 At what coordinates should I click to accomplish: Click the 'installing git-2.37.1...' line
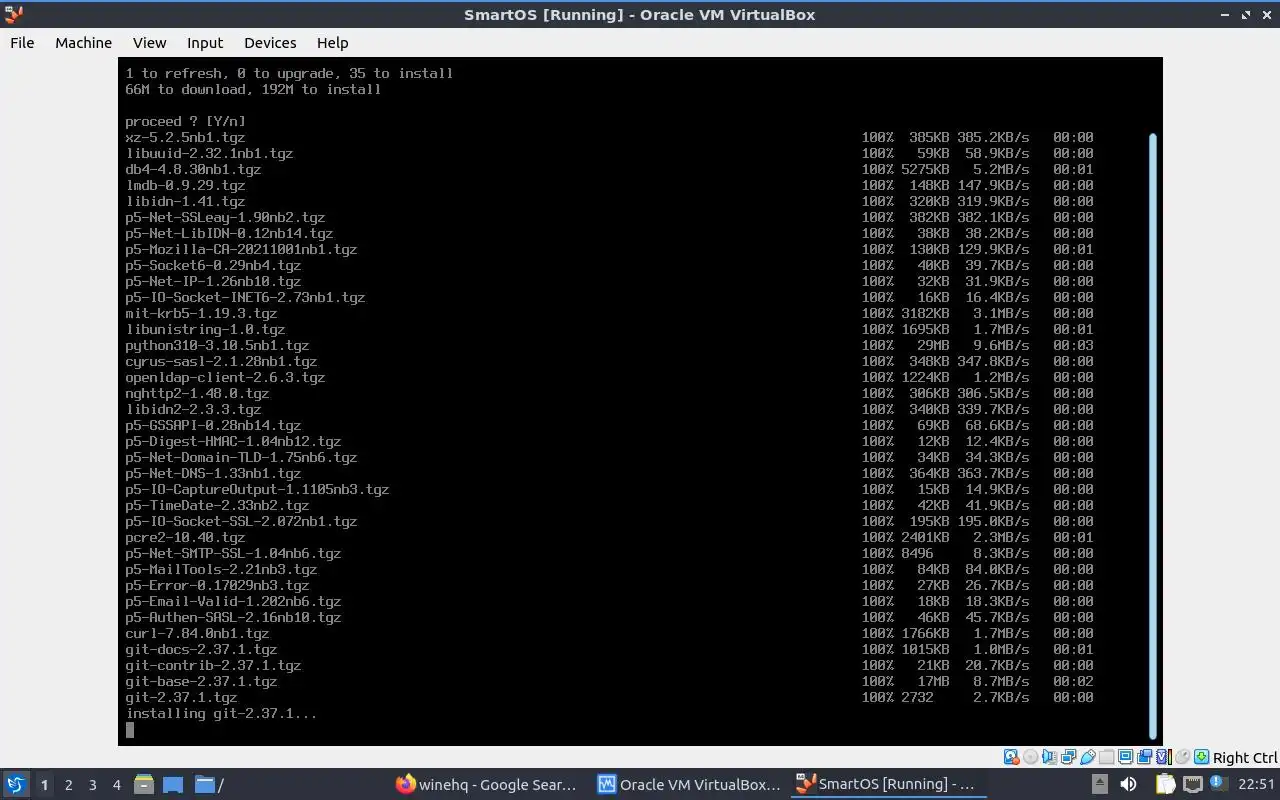point(221,713)
